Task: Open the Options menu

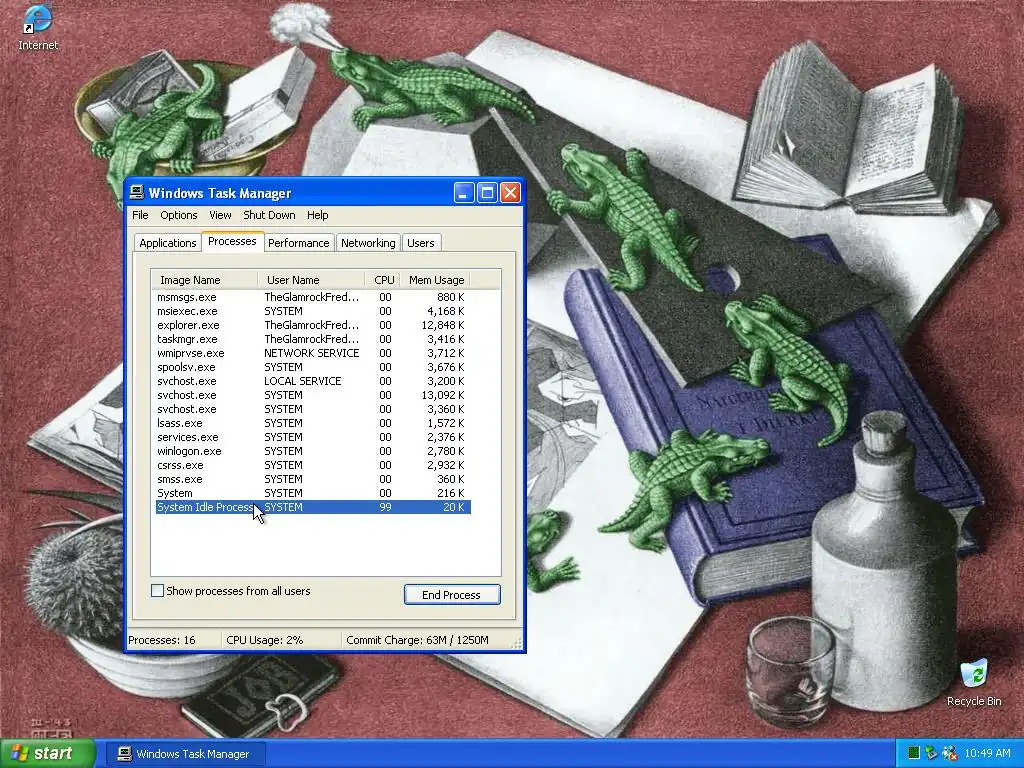Action: [x=178, y=215]
